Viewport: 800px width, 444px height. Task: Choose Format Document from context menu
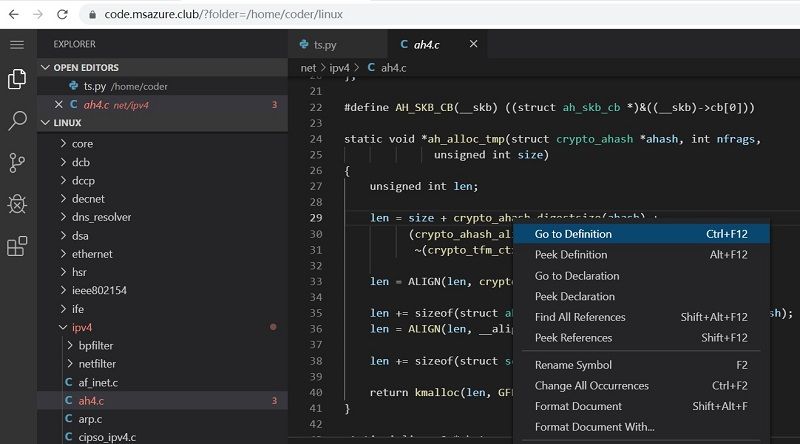pyautogui.click(x=641, y=406)
